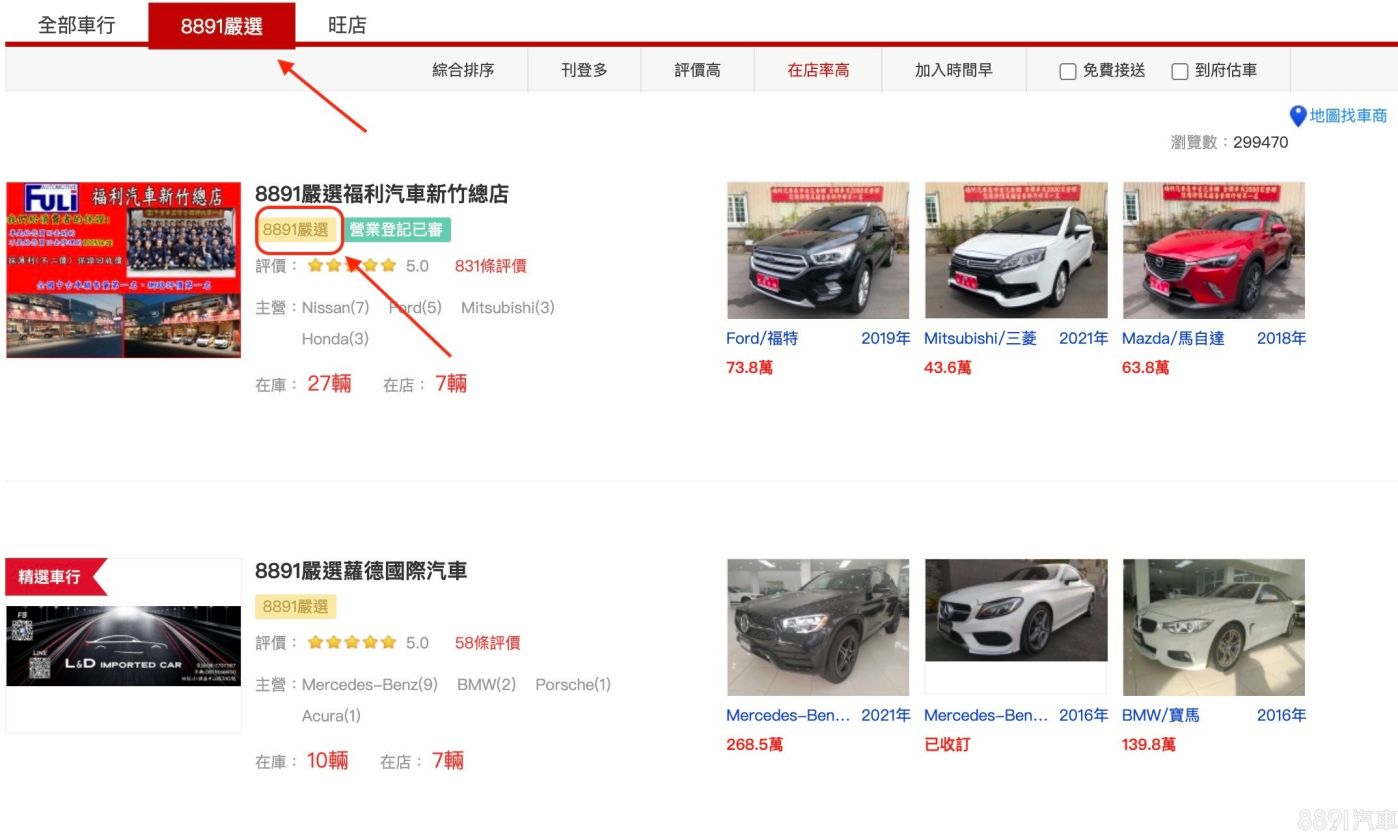Enable the 免費接送 checkbox
Image resolution: width=1398 pixels, height=832 pixels.
click(x=1068, y=71)
